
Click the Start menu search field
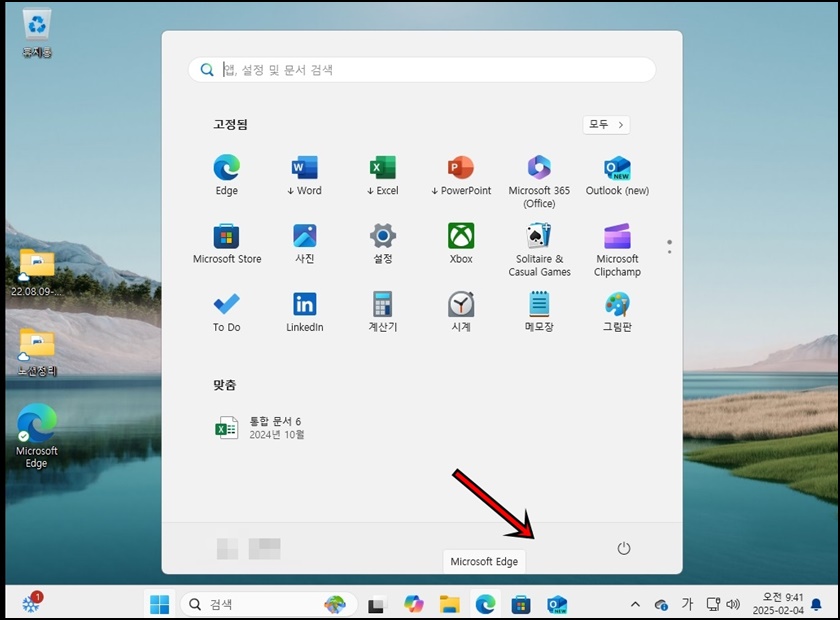point(422,70)
